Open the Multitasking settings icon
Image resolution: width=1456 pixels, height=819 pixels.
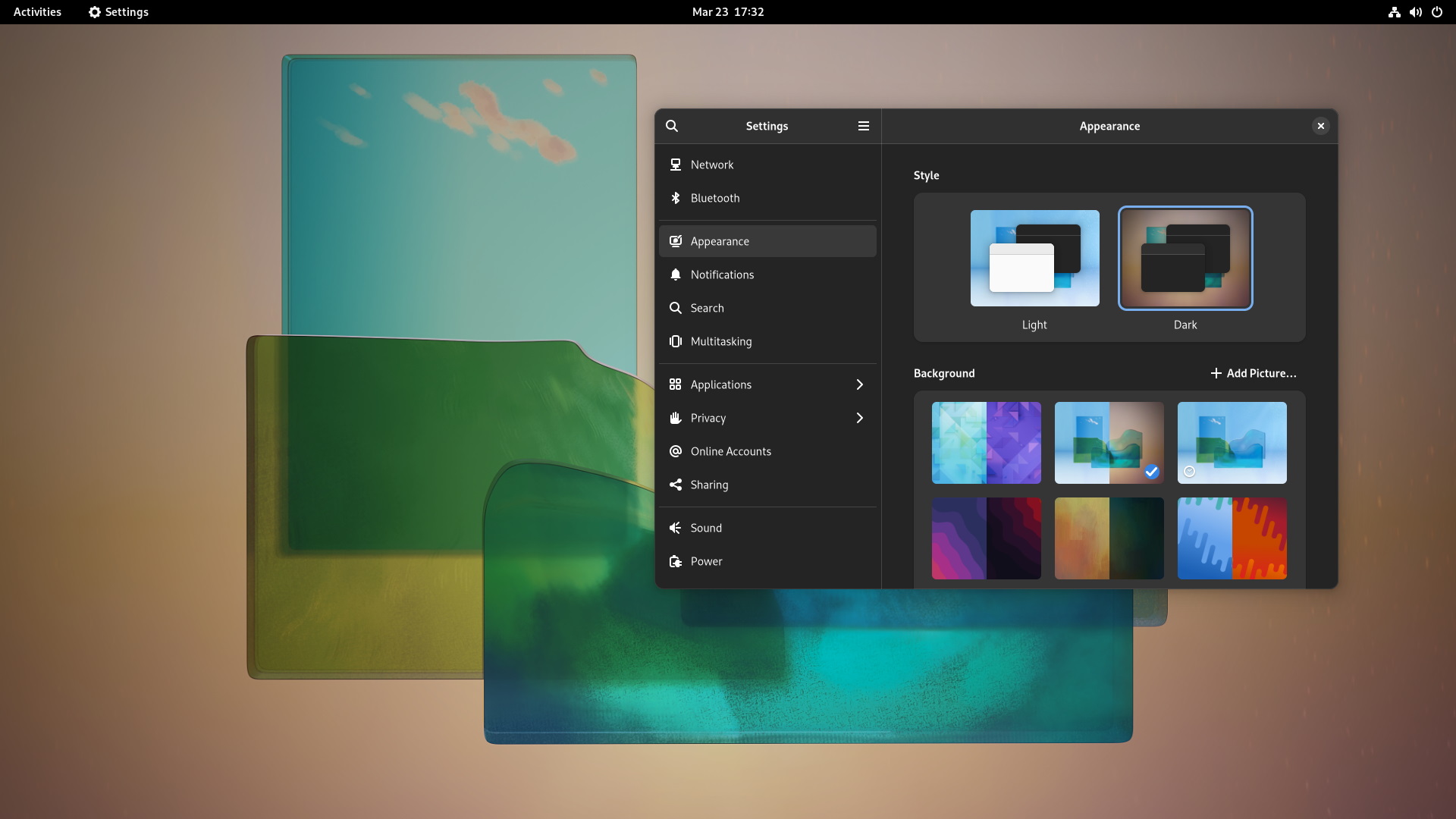click(676, 341)
